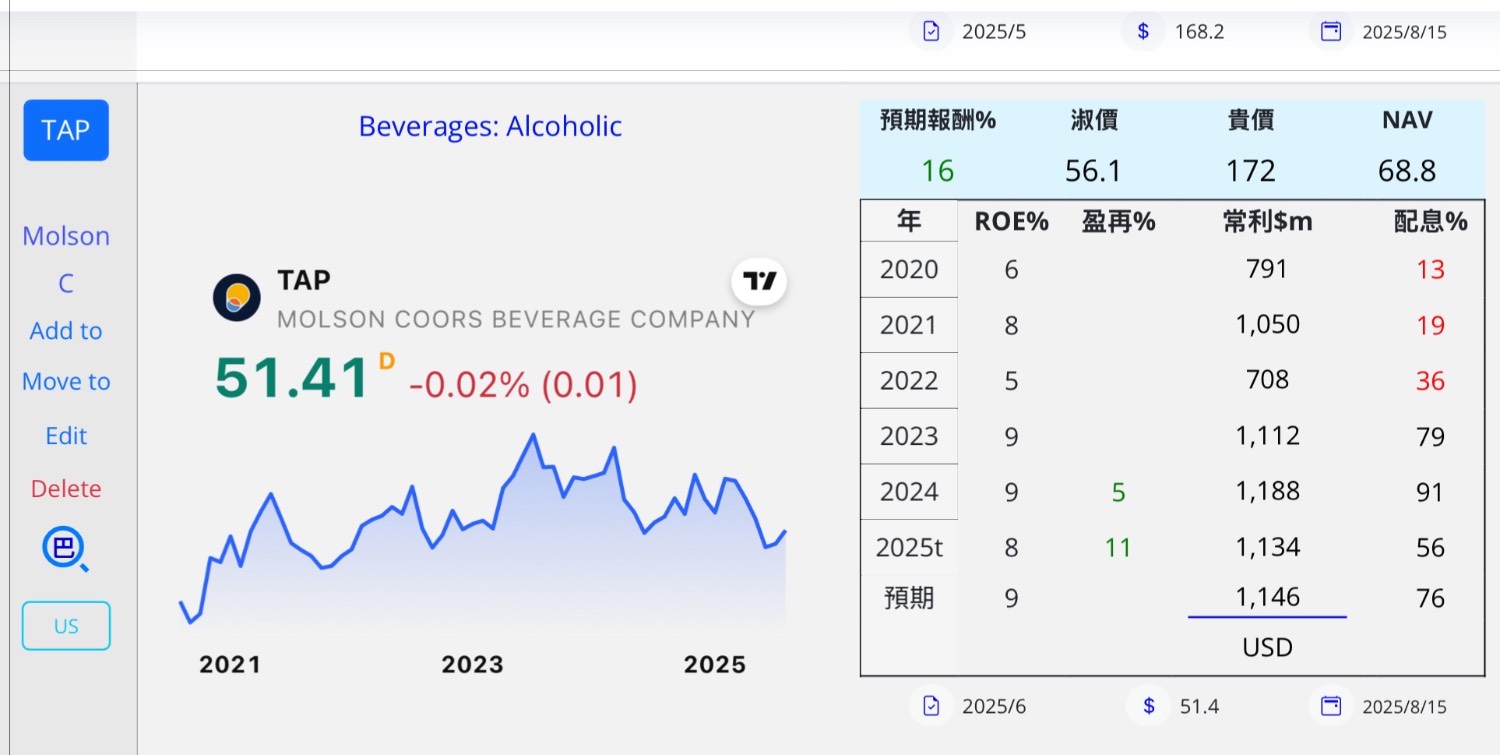Click the 1,112 profit value
Image resolution: width=1500 pixels, height=755 pixels.
point(1267,436)
